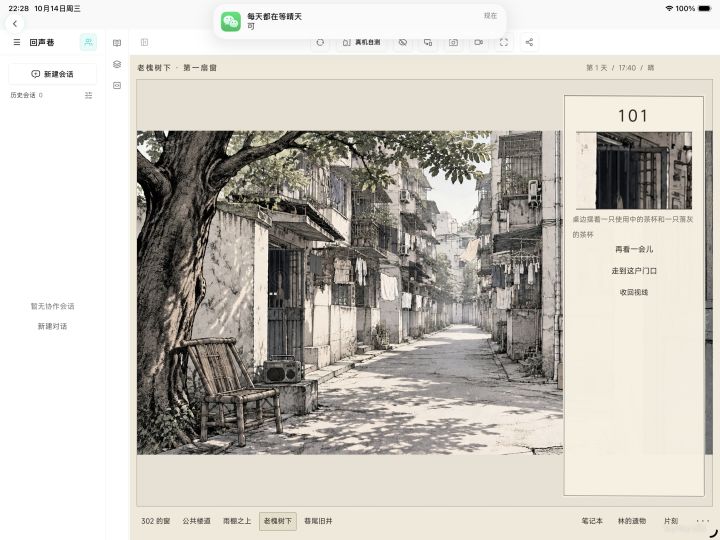
Task: Click the 老槐树下 · 第一扇窗 scene title
Action: (177, 68)
